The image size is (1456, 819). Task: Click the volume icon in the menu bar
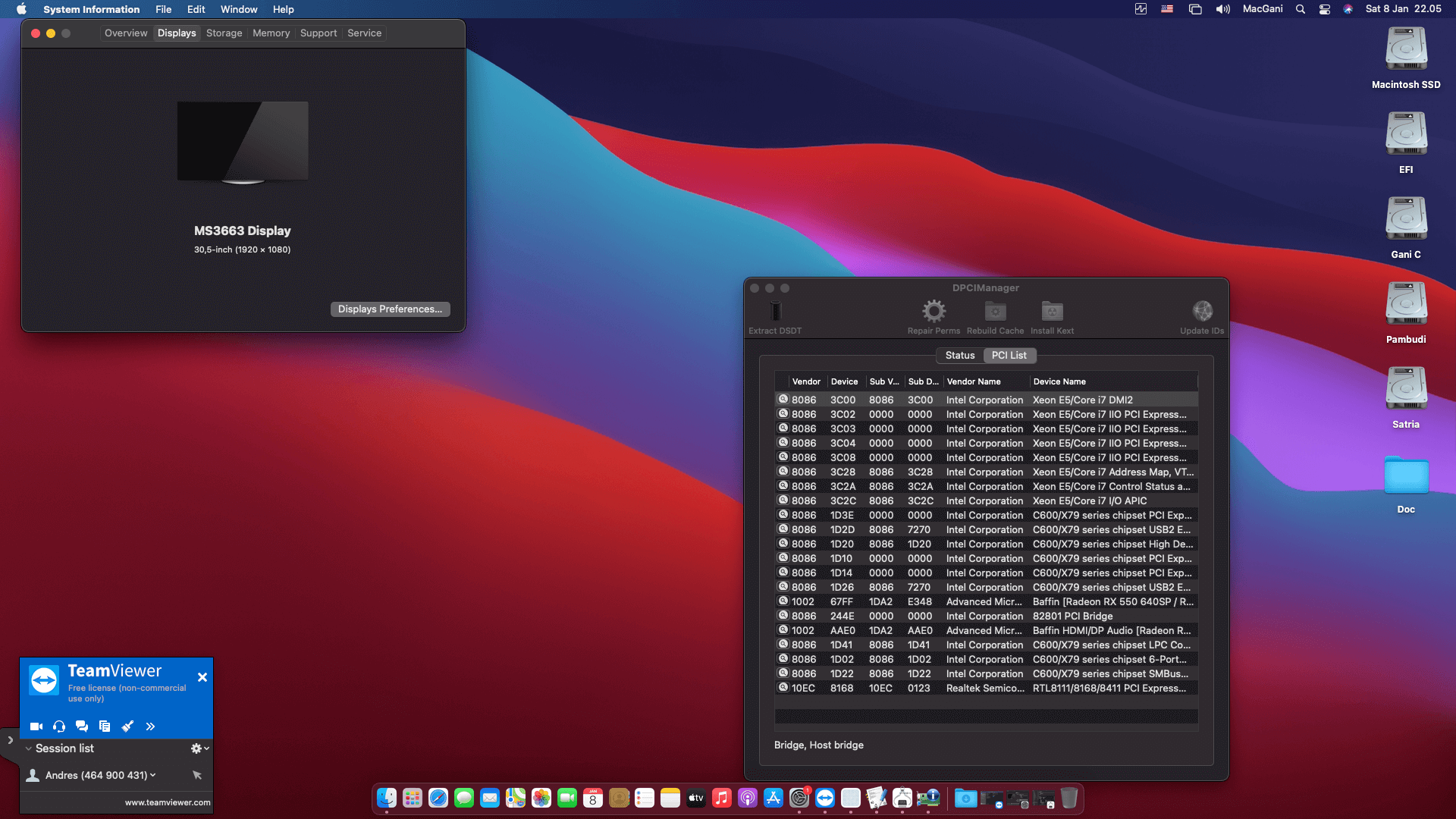(1222, 9)
